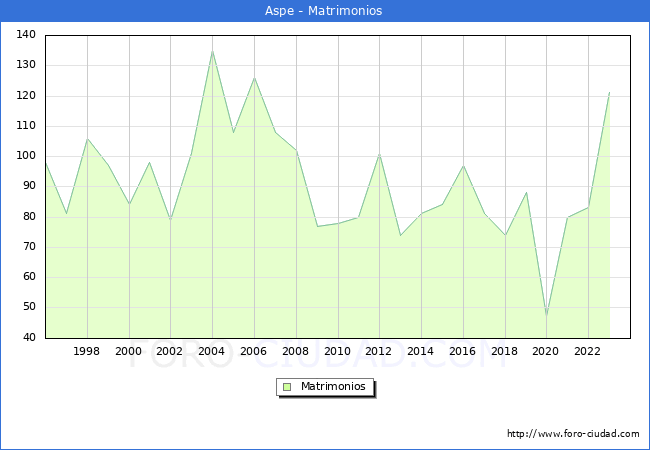Click the y-axis value 130

(26, 65)
